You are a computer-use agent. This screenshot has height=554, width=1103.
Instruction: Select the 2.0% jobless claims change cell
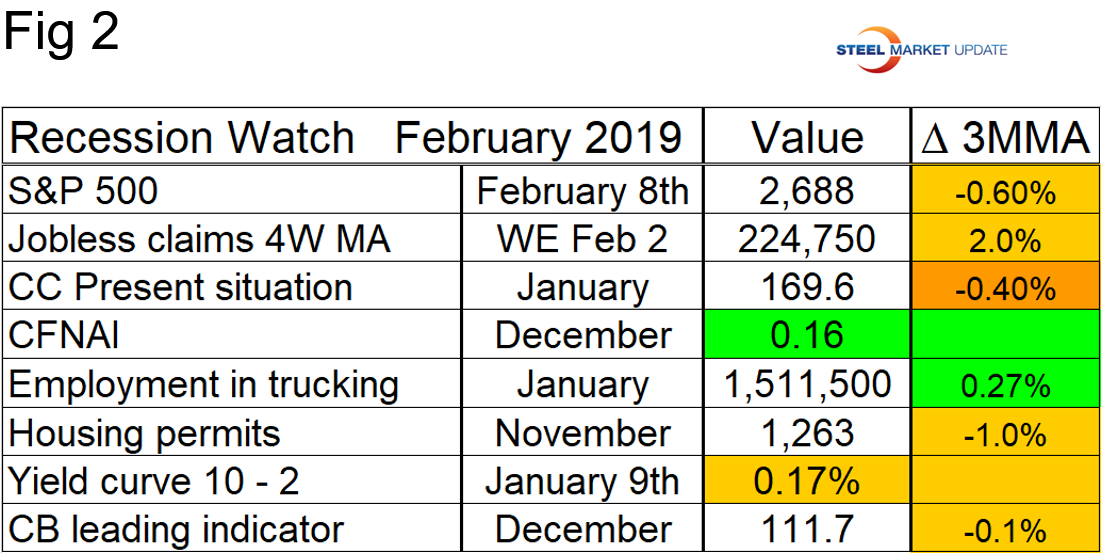(1004, 240)
